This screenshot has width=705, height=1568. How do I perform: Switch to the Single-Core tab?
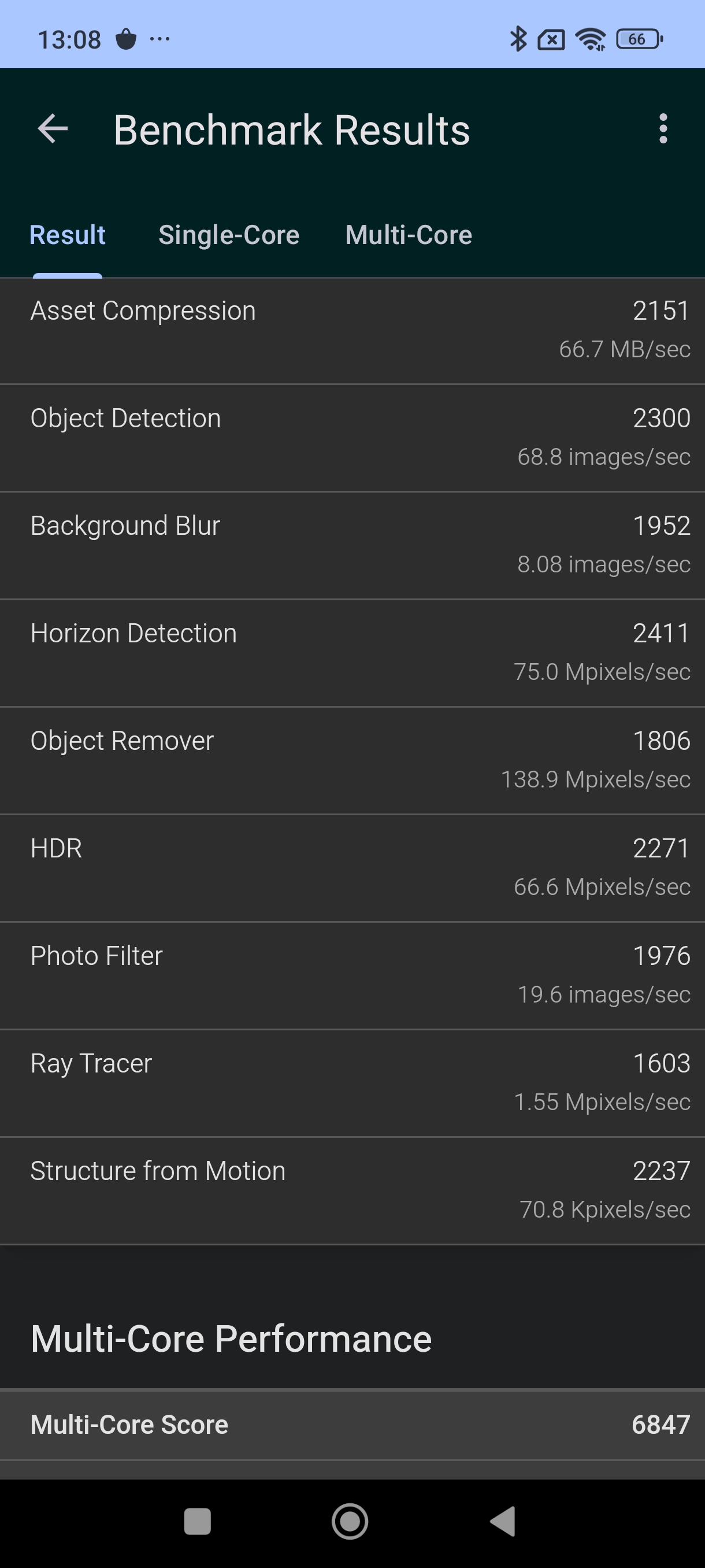229,235
